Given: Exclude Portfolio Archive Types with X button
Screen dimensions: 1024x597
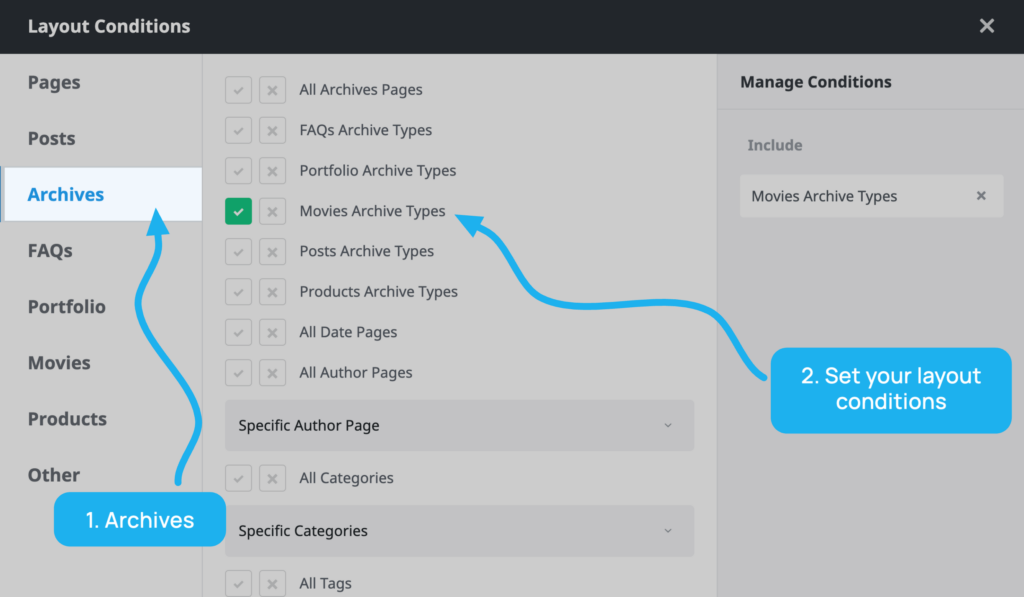Looking at the screenshot, I should (272, 171).
